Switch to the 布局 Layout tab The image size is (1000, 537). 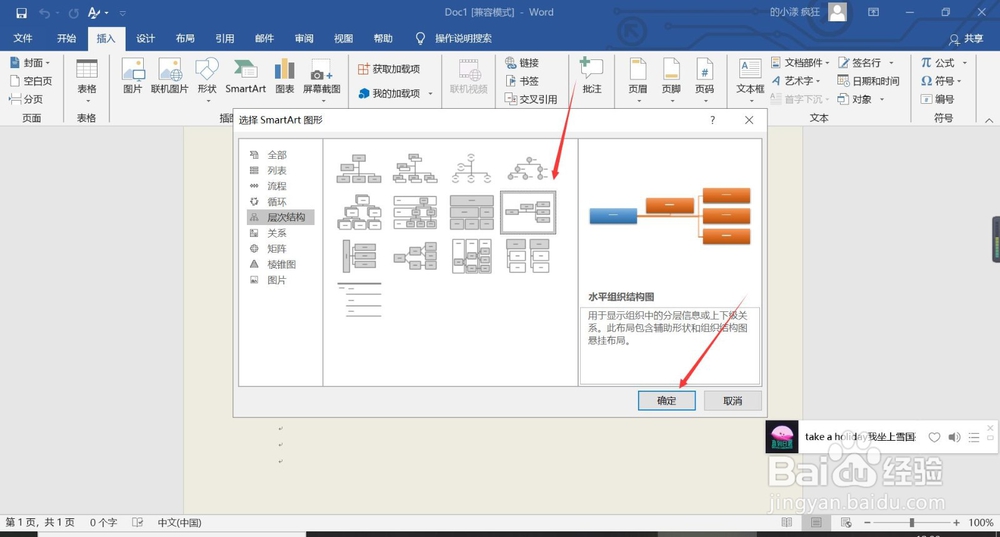pos(185,38)
